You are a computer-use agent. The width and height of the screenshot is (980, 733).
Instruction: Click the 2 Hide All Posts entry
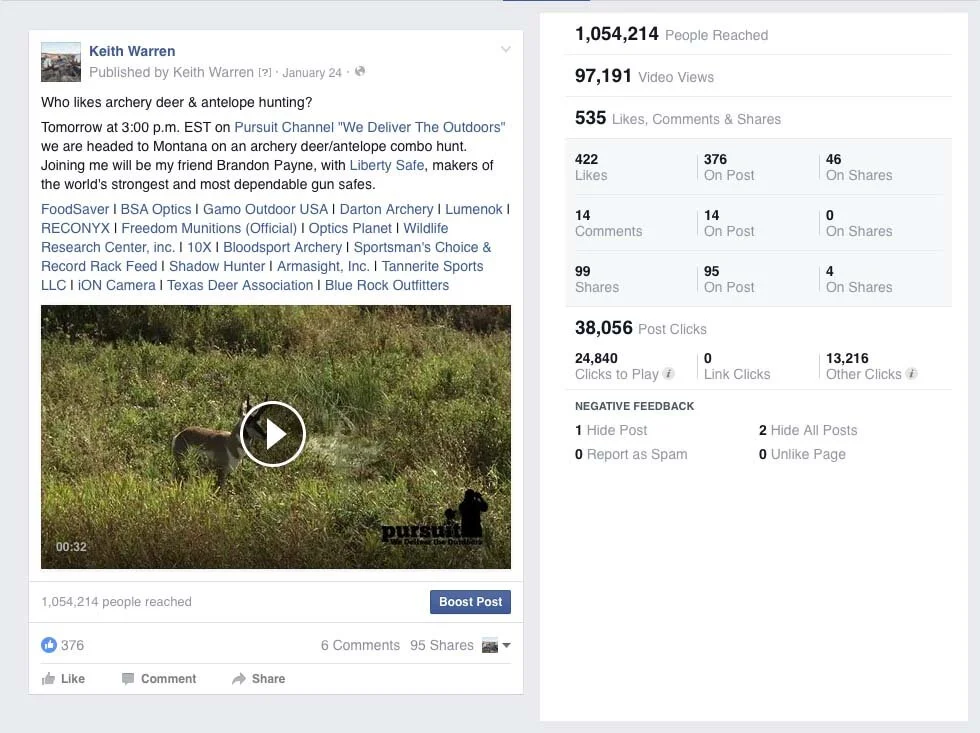[808, 431]
